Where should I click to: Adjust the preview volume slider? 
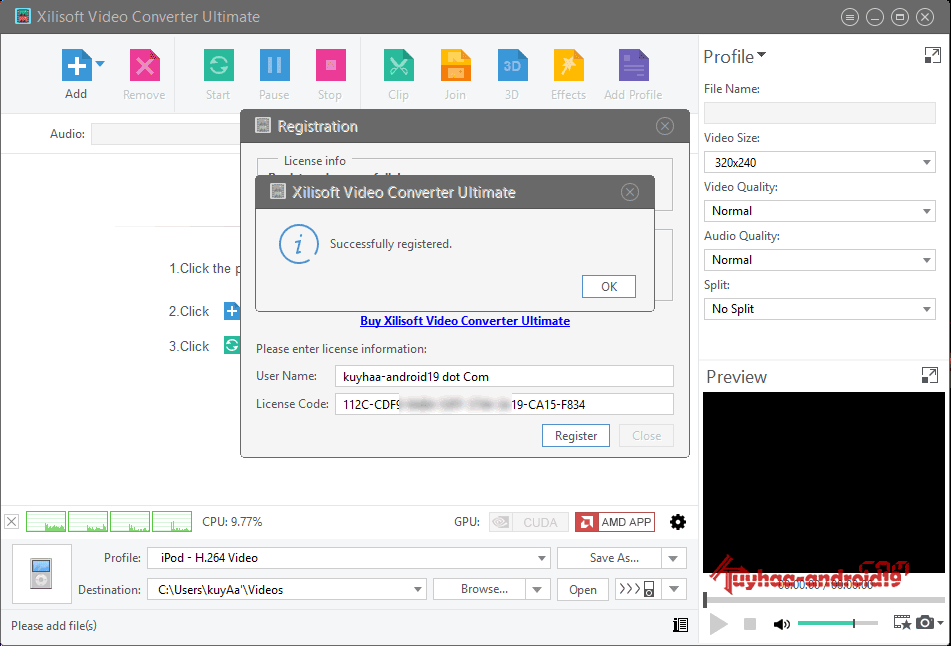tap(838, 623)
